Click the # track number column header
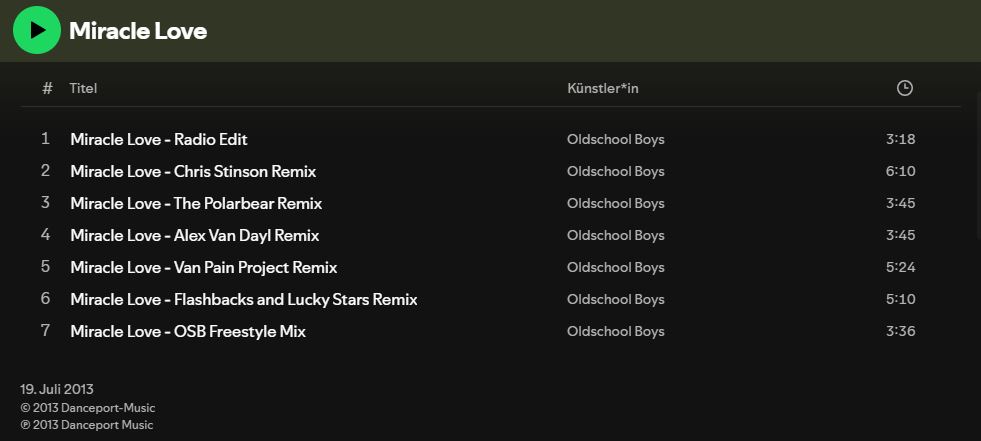 [x=47, y=88]
